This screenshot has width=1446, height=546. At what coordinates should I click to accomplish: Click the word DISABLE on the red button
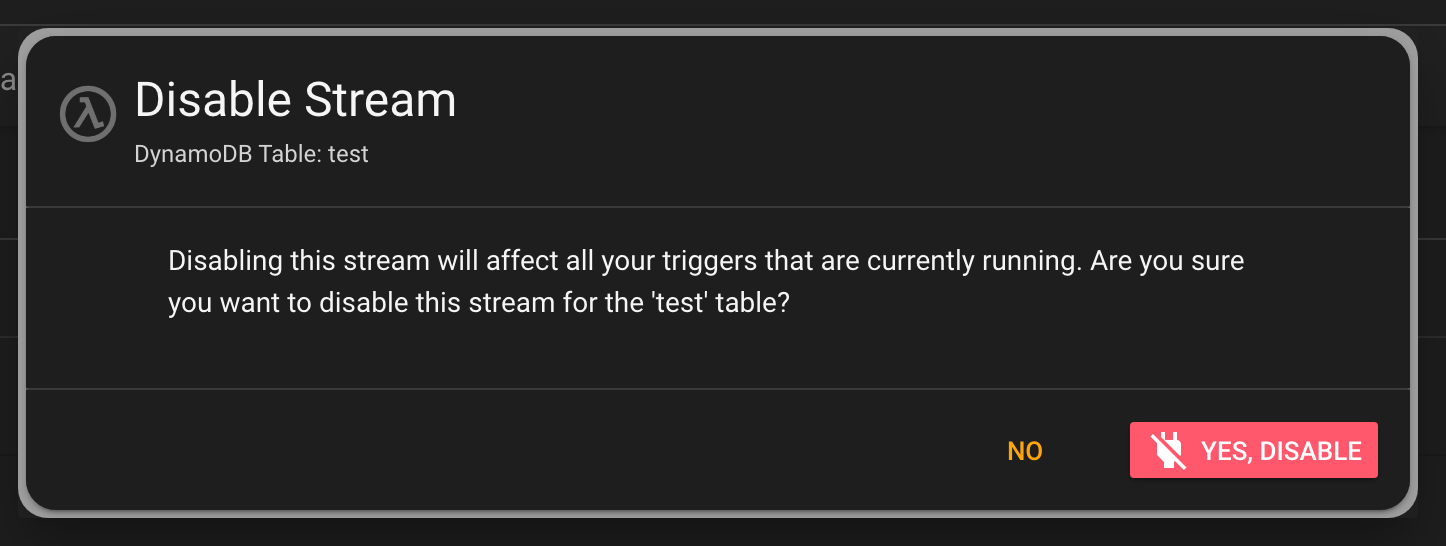1311,451
